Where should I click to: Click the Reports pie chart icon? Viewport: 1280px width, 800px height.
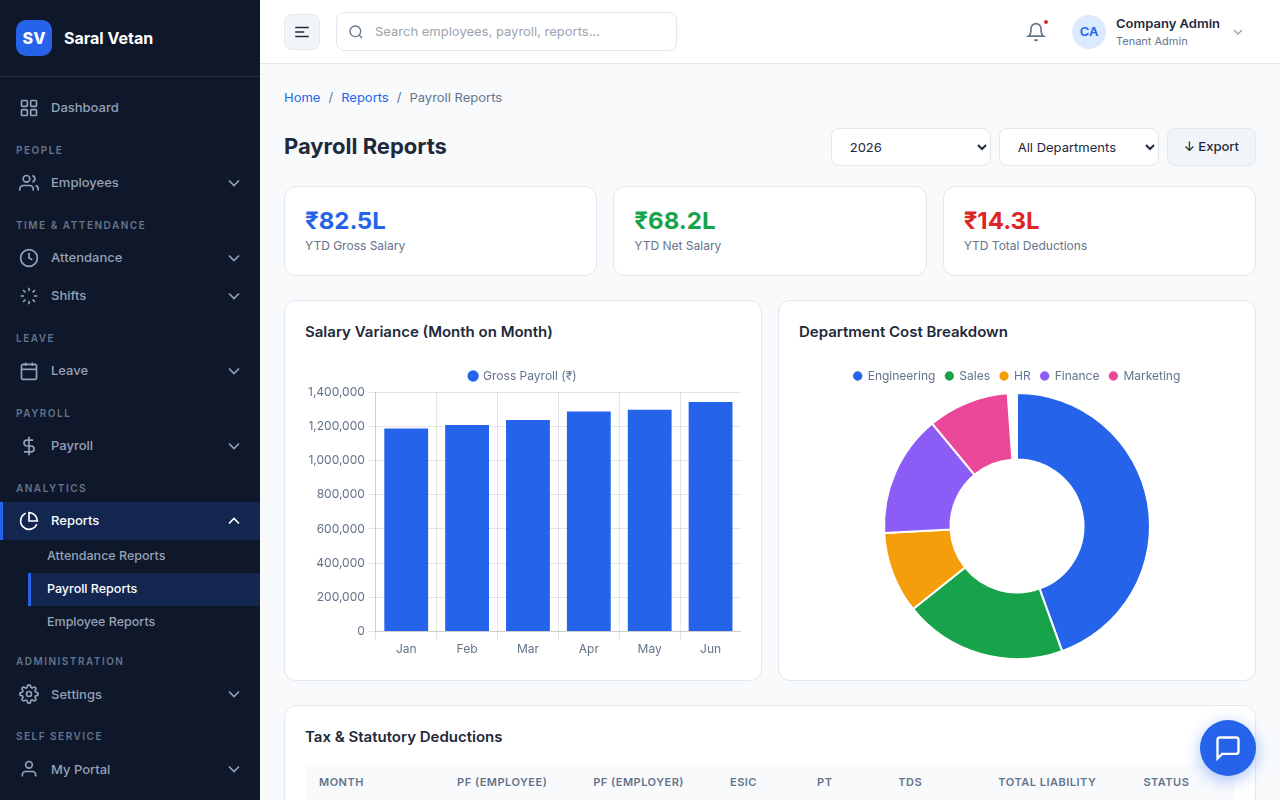[x=29, y=521]
